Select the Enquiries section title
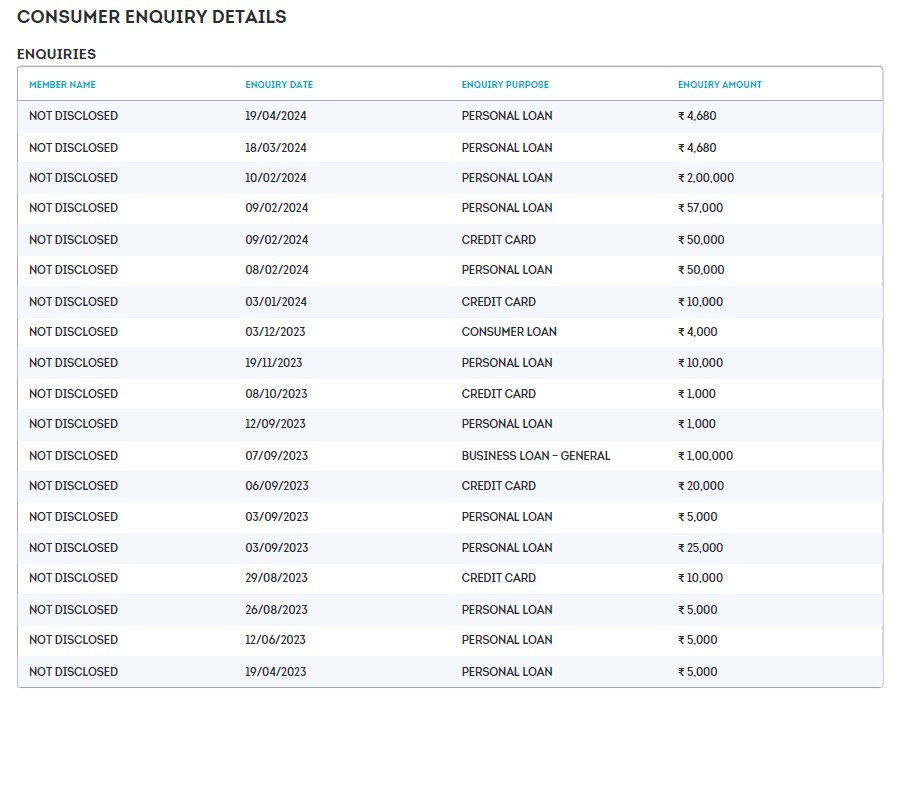This screenshot has height=806, width=901. (x=57, y=54)
